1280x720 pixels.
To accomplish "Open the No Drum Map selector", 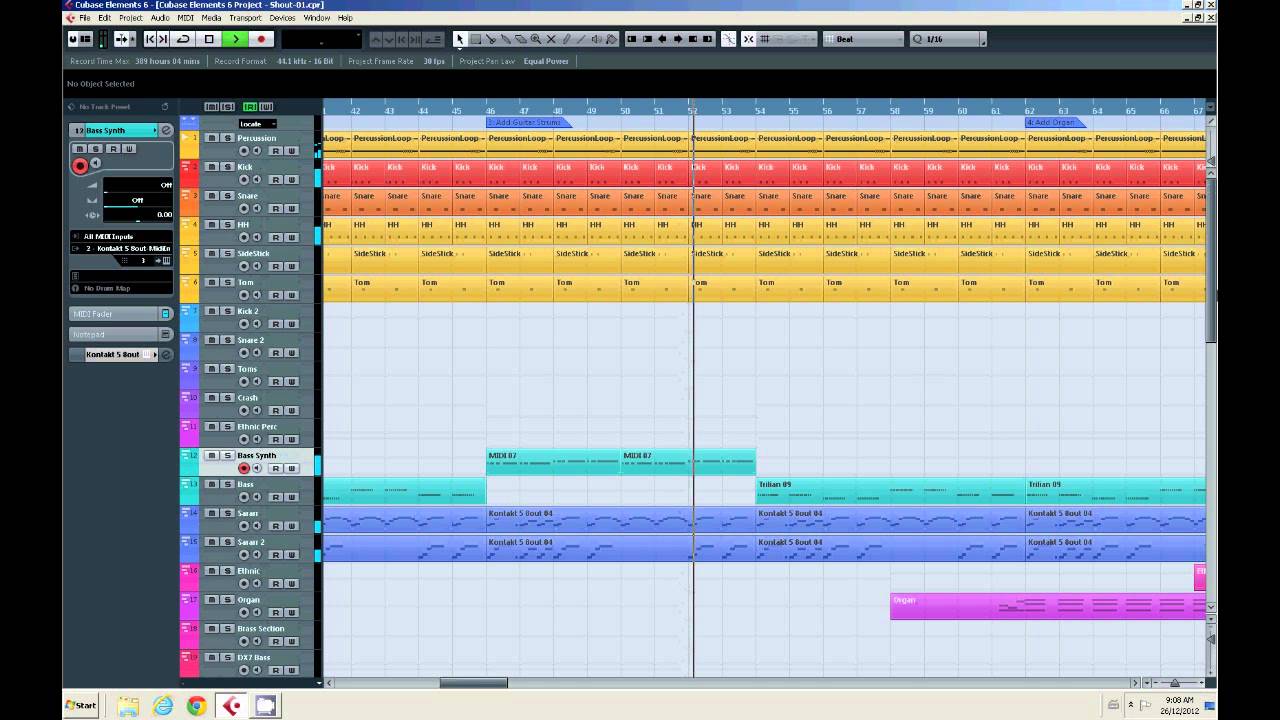I will pos(120,288).
